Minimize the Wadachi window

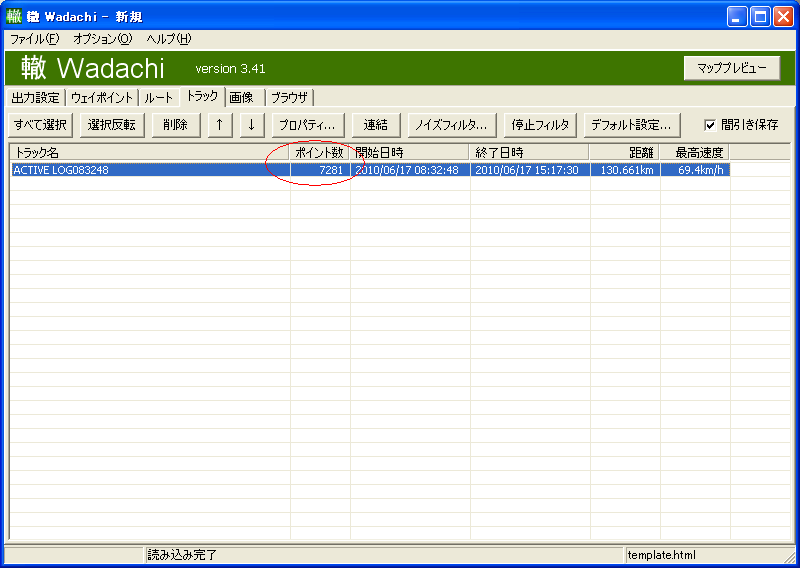pos(736,17)
